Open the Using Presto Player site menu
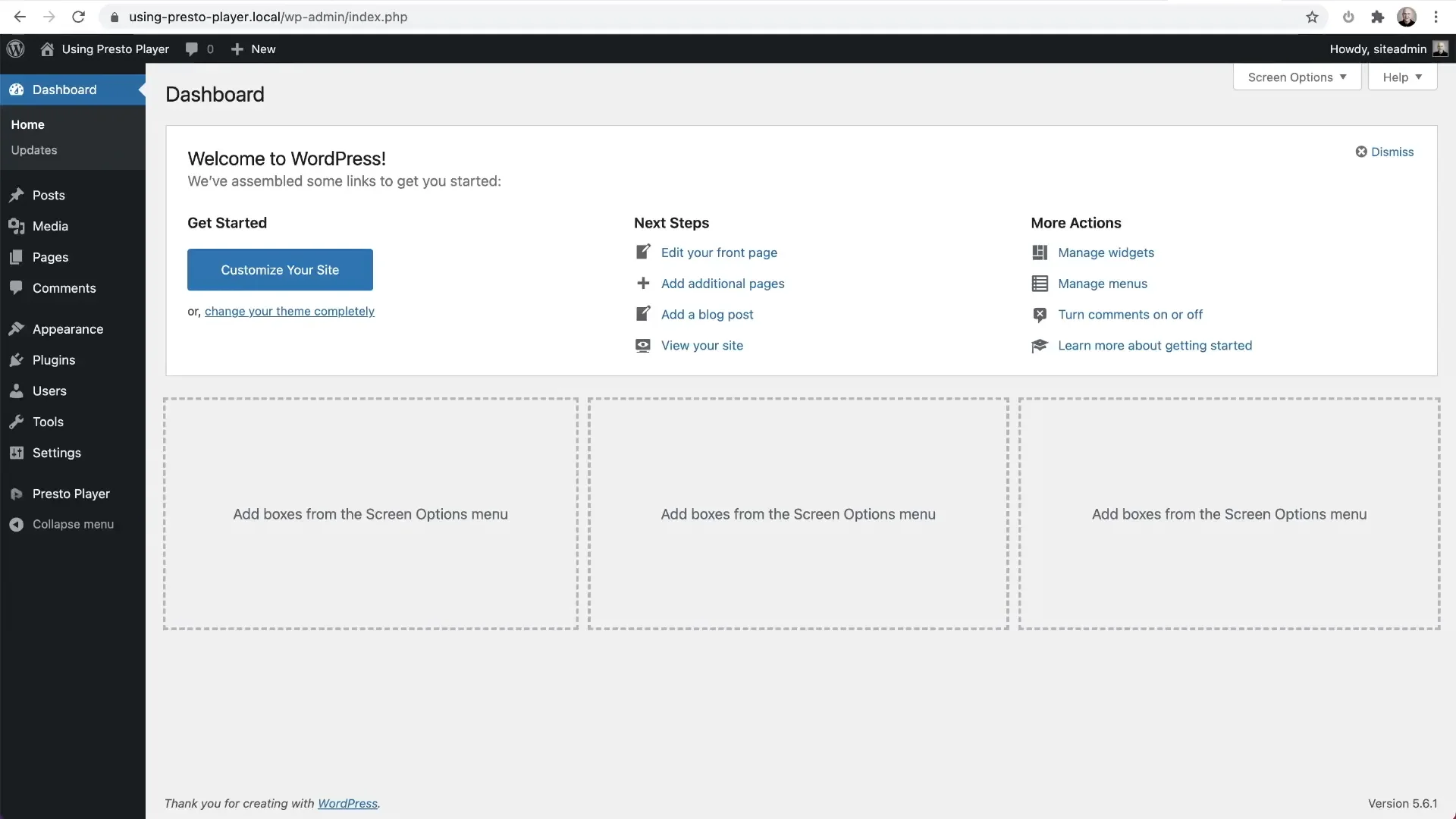 tap(115, 49)
